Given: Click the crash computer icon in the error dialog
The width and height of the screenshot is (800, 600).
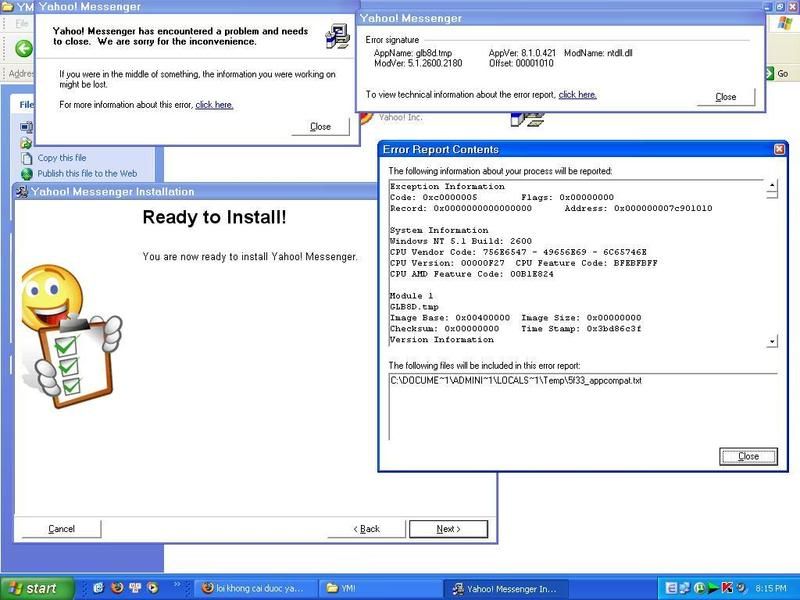Looking at the screenshot, I should (337, 36).
